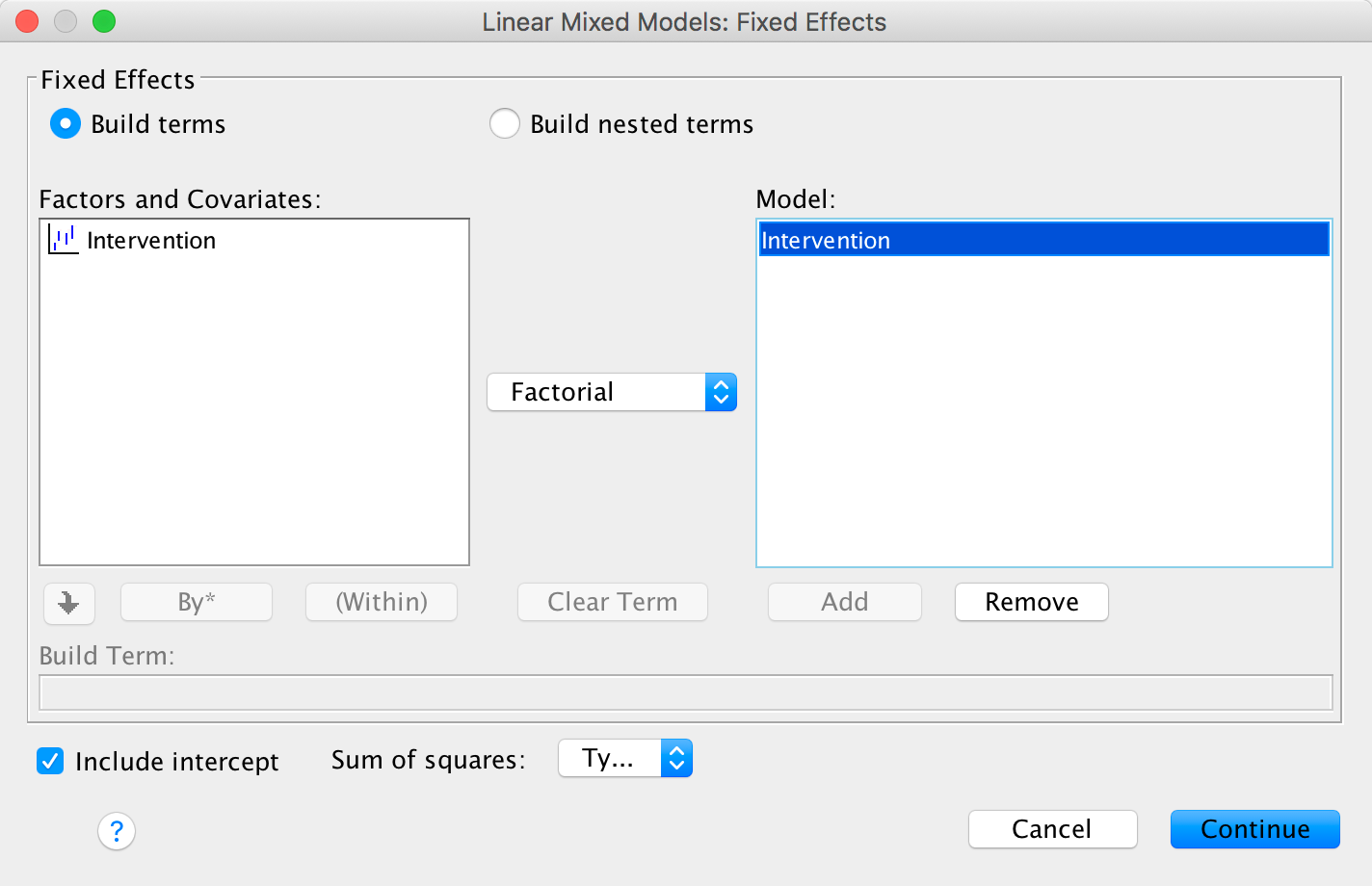Select Intervention in the Model list
This screenshot has height=886, width=1372.
click(1043, 240)
